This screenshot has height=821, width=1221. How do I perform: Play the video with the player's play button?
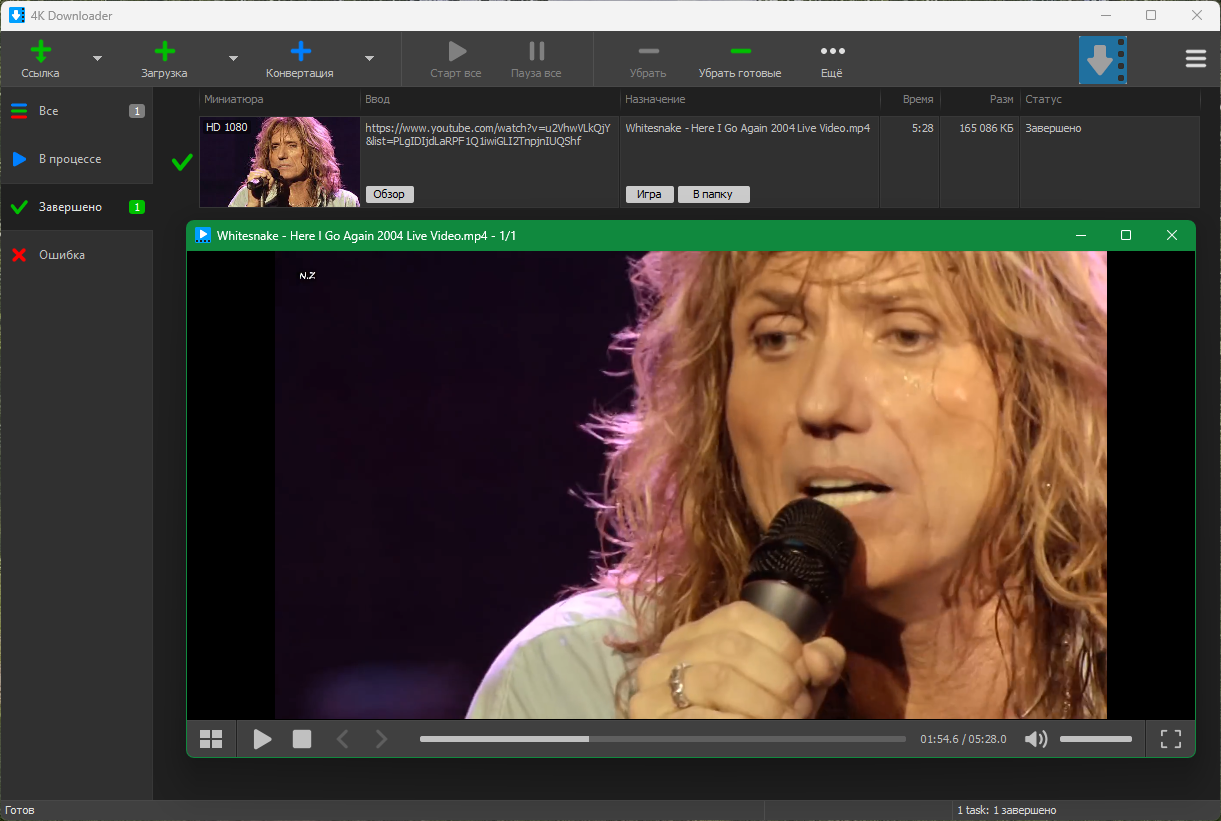click(262, 739)
